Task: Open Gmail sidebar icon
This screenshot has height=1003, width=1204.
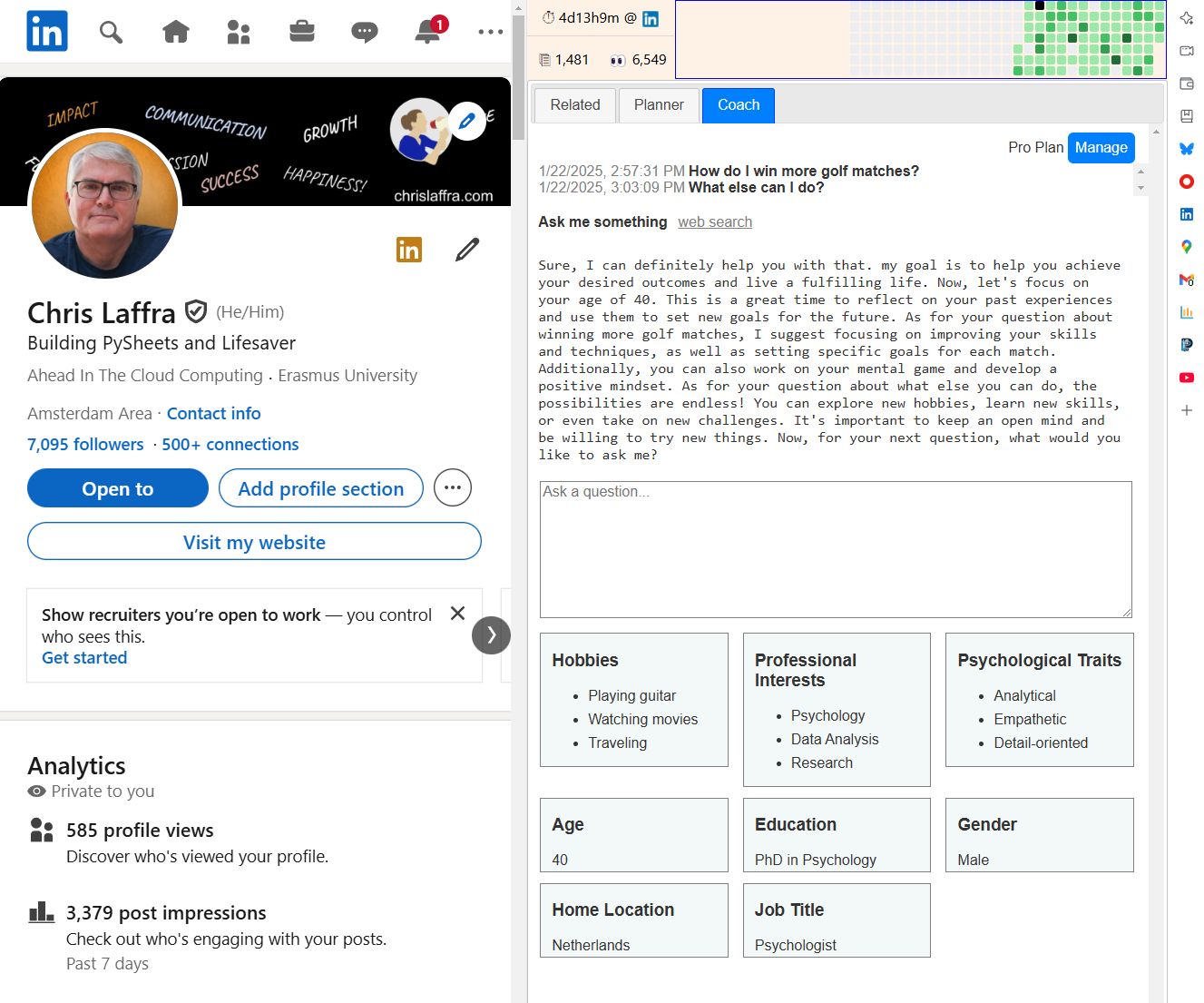Action: [1187, 280]
